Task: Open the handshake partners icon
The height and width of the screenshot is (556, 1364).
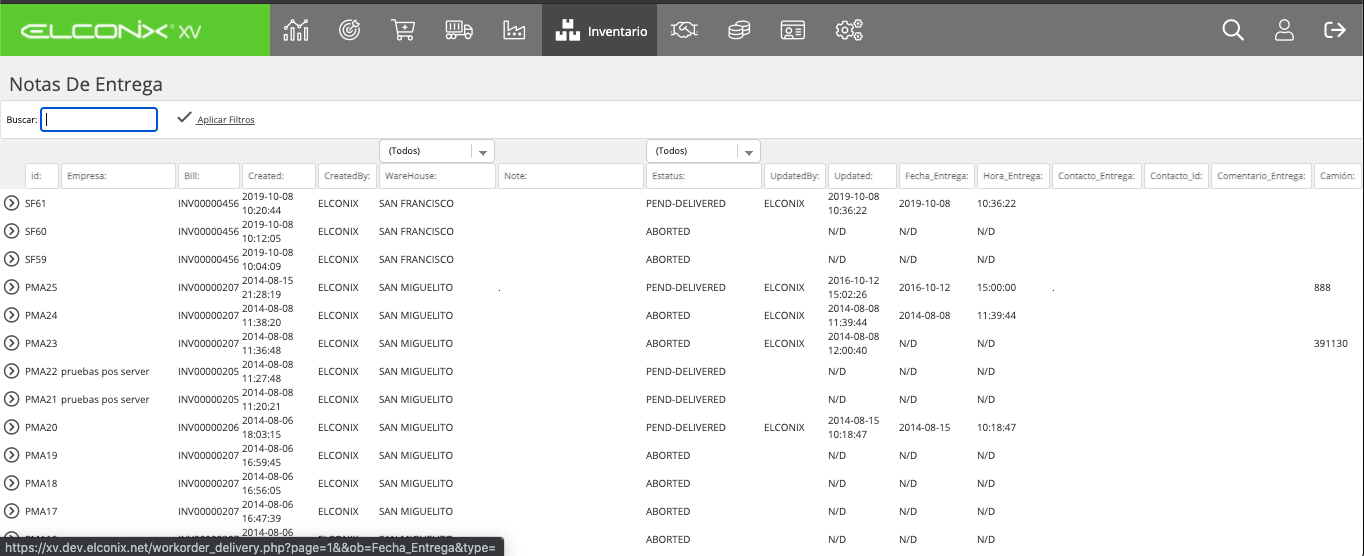Action: 684,30
